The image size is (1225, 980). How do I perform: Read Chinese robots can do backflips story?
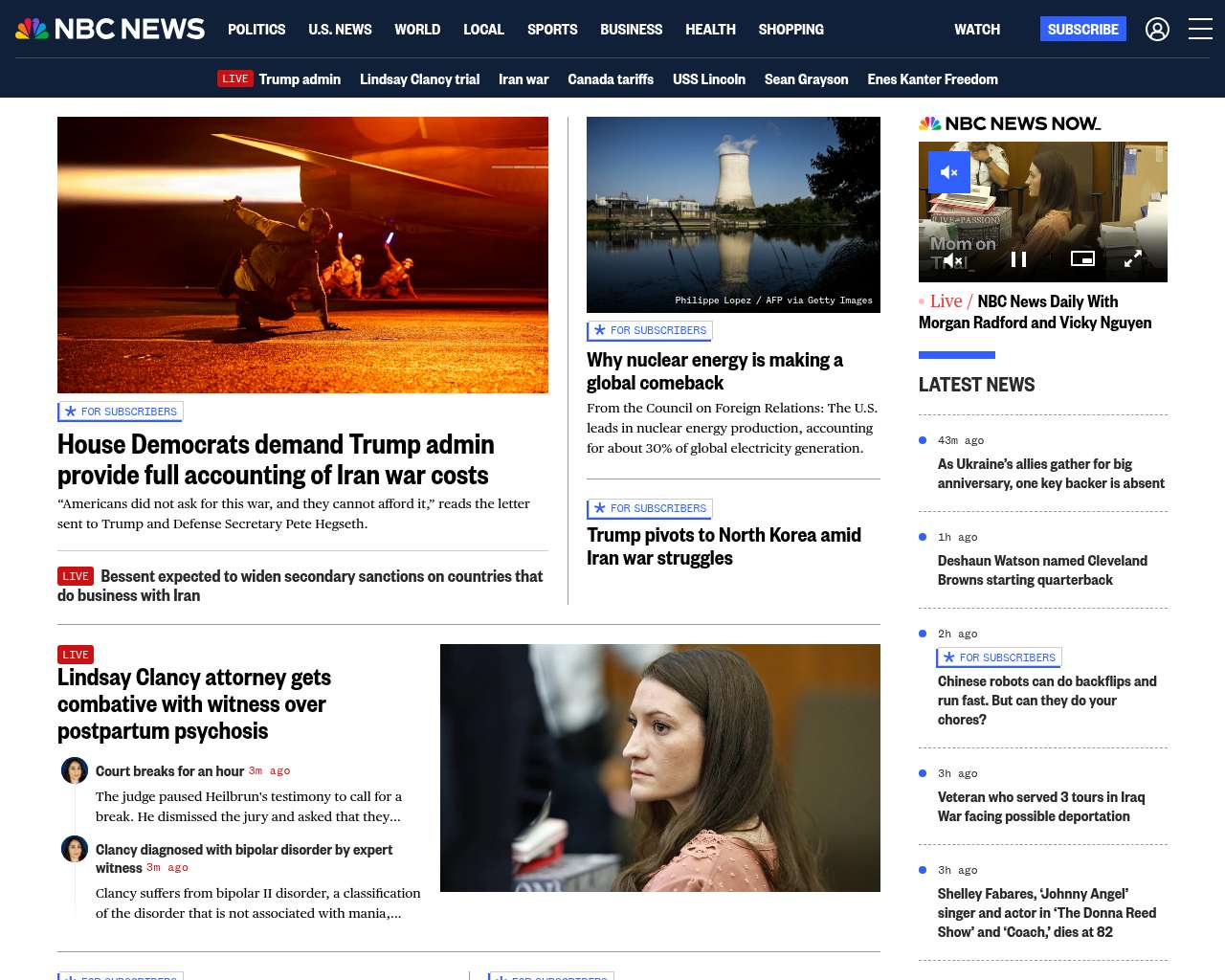1047,701
